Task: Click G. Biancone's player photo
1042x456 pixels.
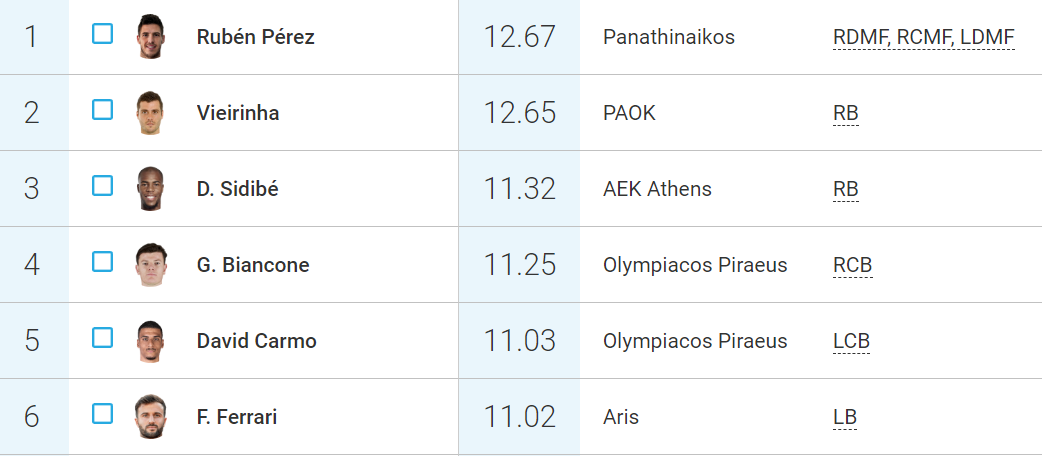Action: pos(150,265)
